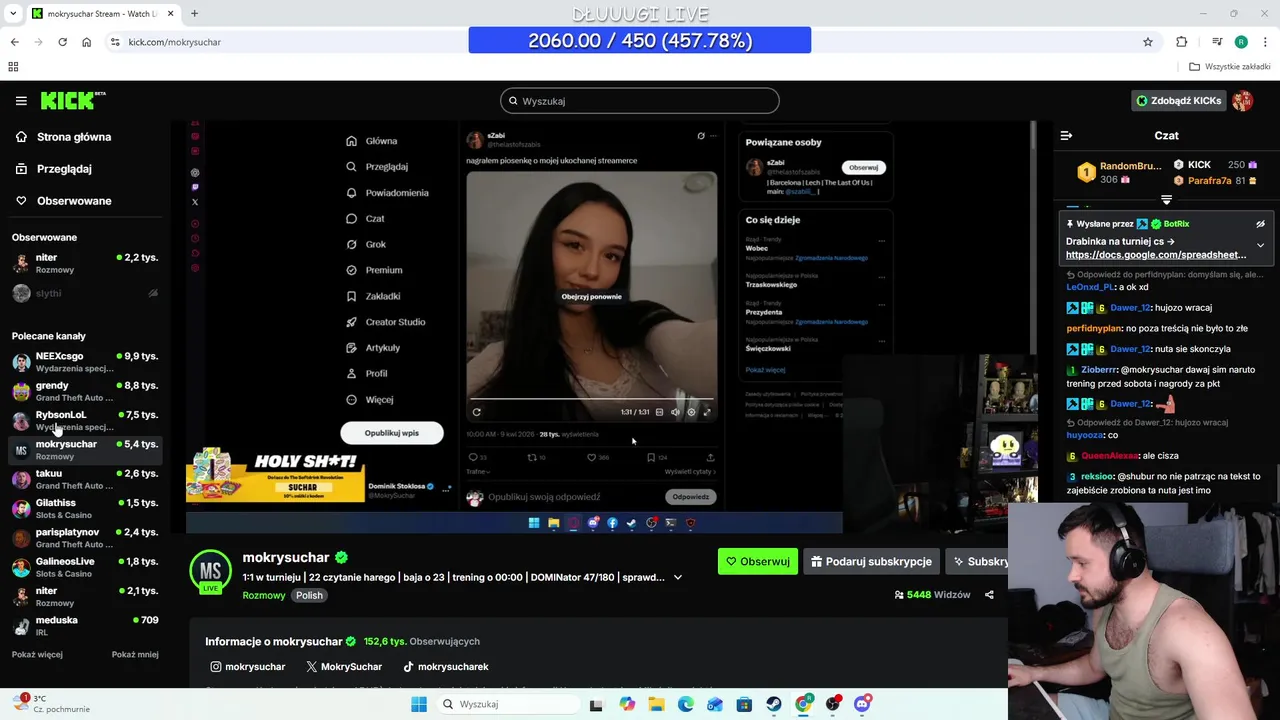Click the Kick search field Wyszukaj

click(x=640, y=101)
